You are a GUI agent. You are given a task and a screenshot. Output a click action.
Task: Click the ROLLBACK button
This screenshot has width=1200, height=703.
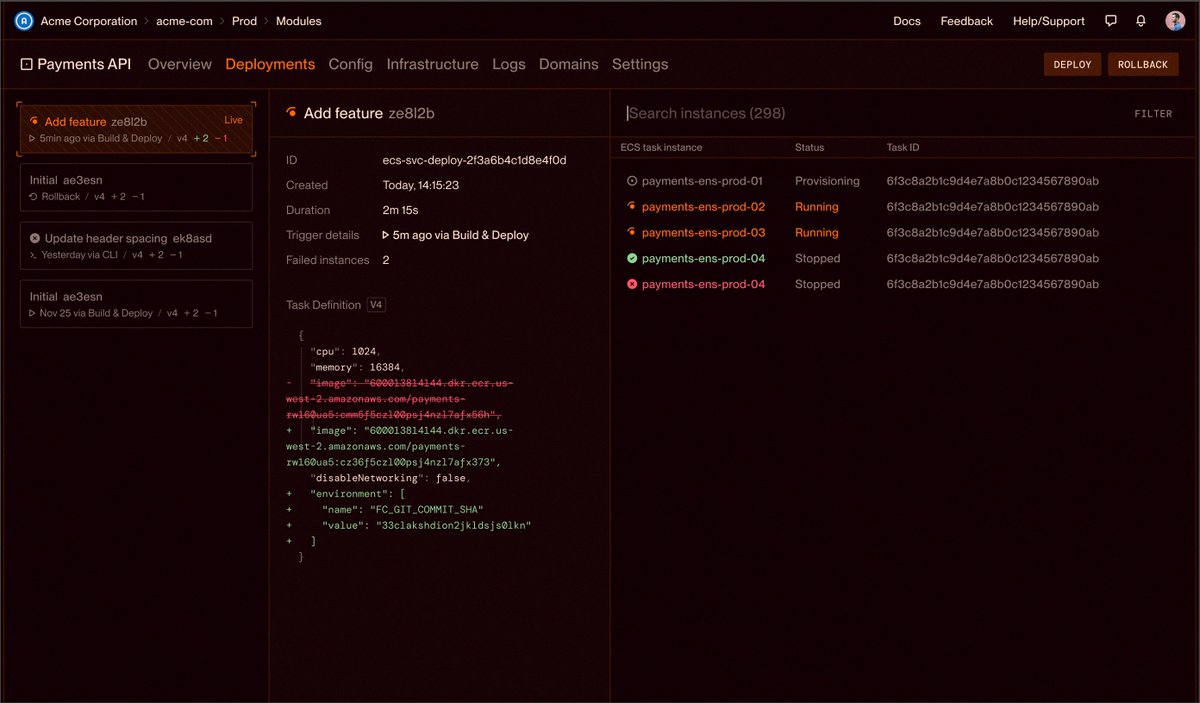(1143, 64)
